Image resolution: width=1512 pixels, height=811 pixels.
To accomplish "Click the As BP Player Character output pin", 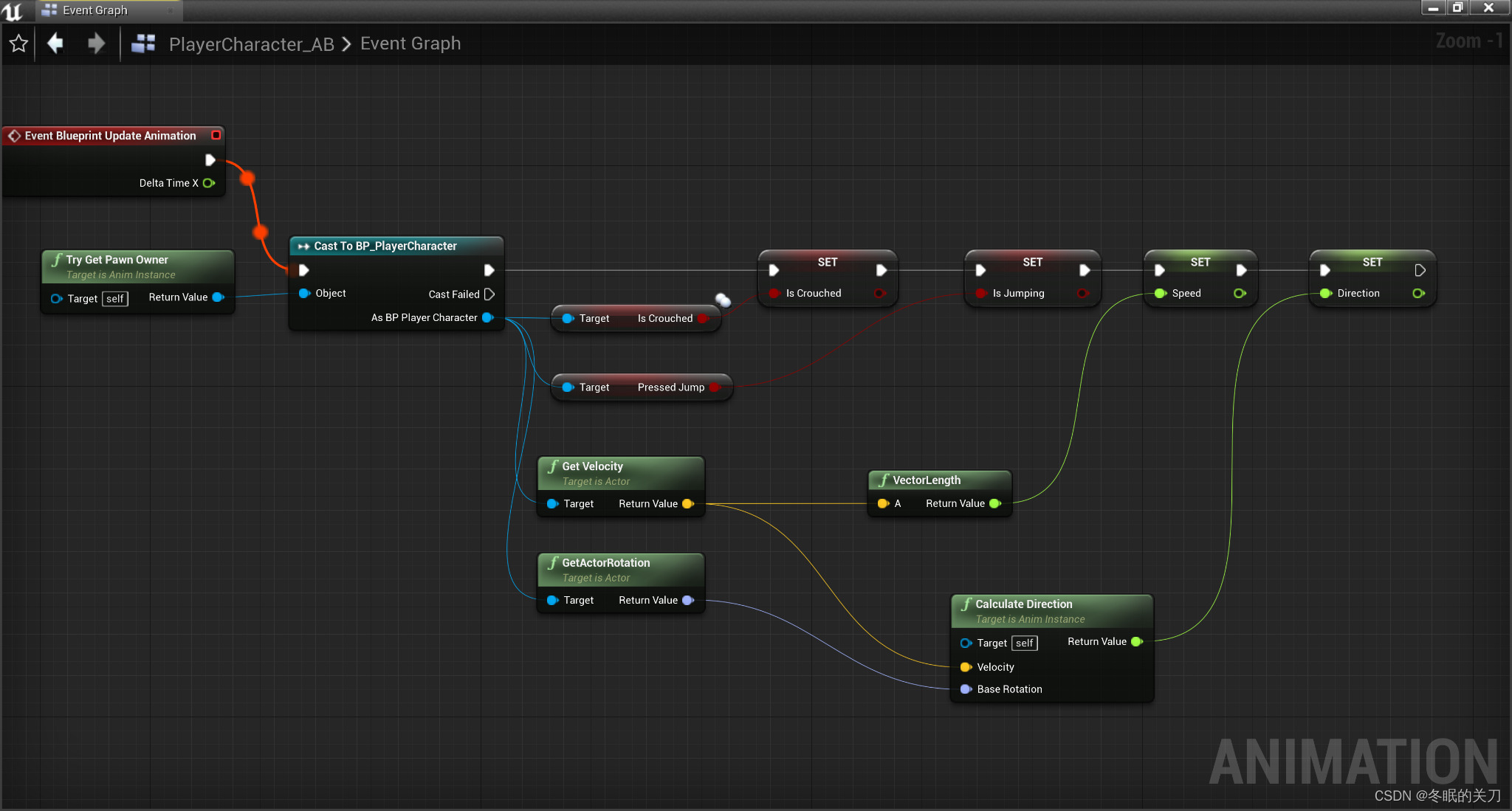I will tap(488, 318).
